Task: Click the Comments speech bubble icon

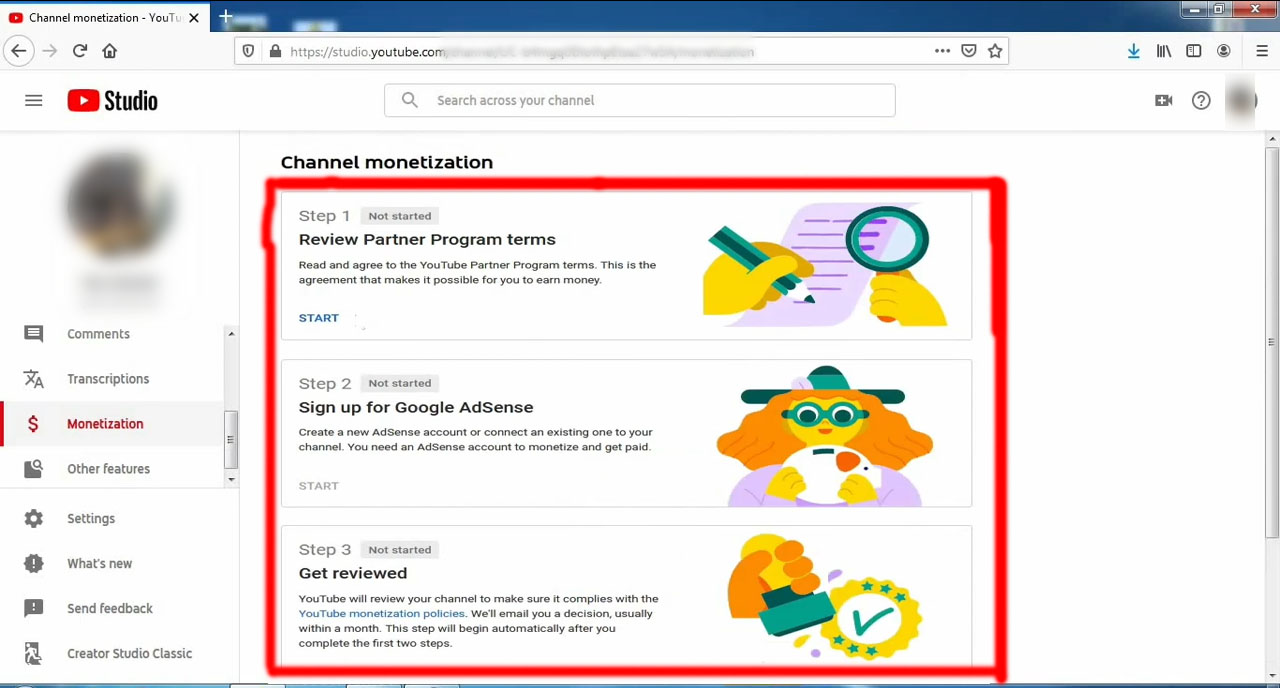Action: 33,334
